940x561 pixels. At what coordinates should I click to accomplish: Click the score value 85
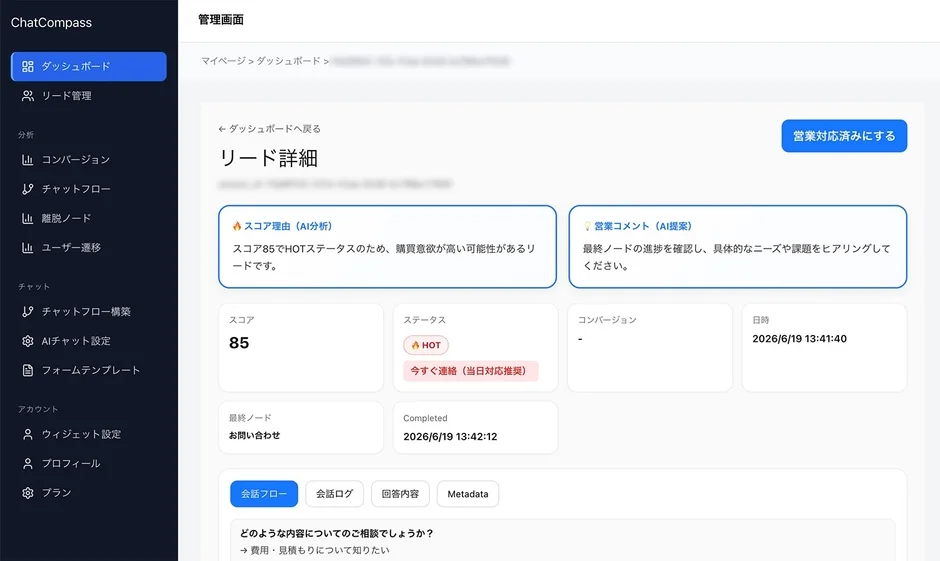[x=239, y=343]
